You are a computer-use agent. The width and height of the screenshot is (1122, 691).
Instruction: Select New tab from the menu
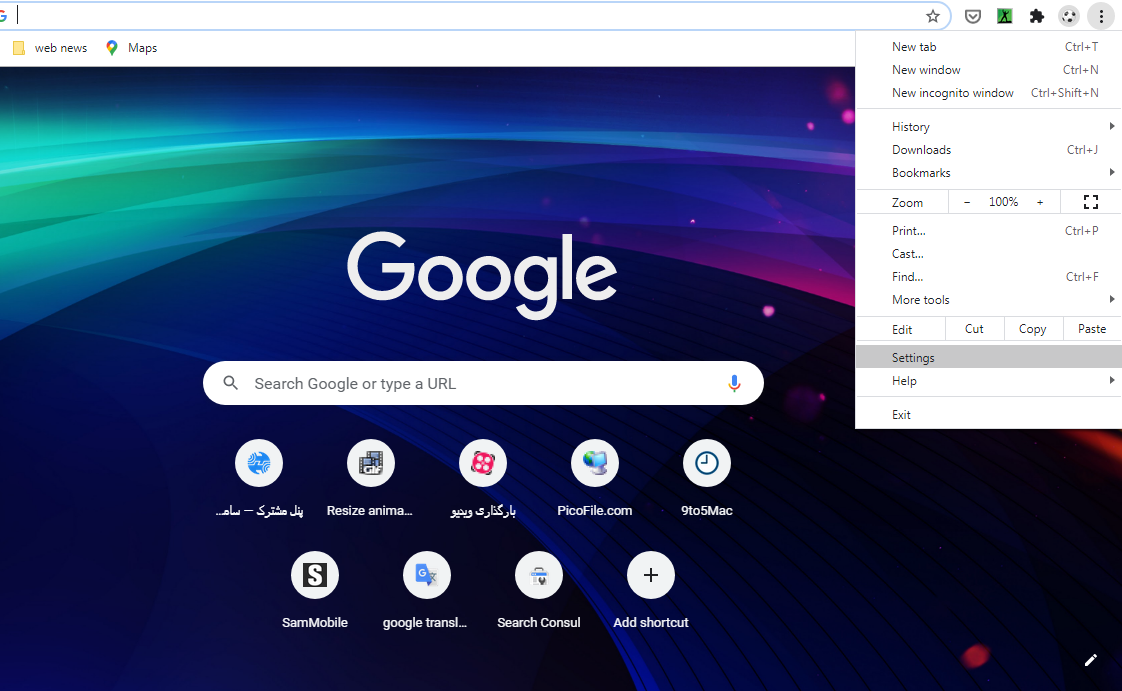(x=988, y=46)
